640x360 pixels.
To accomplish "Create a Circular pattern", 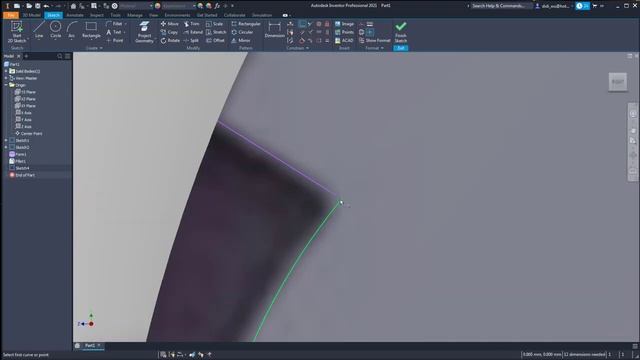I will pyautogui.click(x=242, y=32).
